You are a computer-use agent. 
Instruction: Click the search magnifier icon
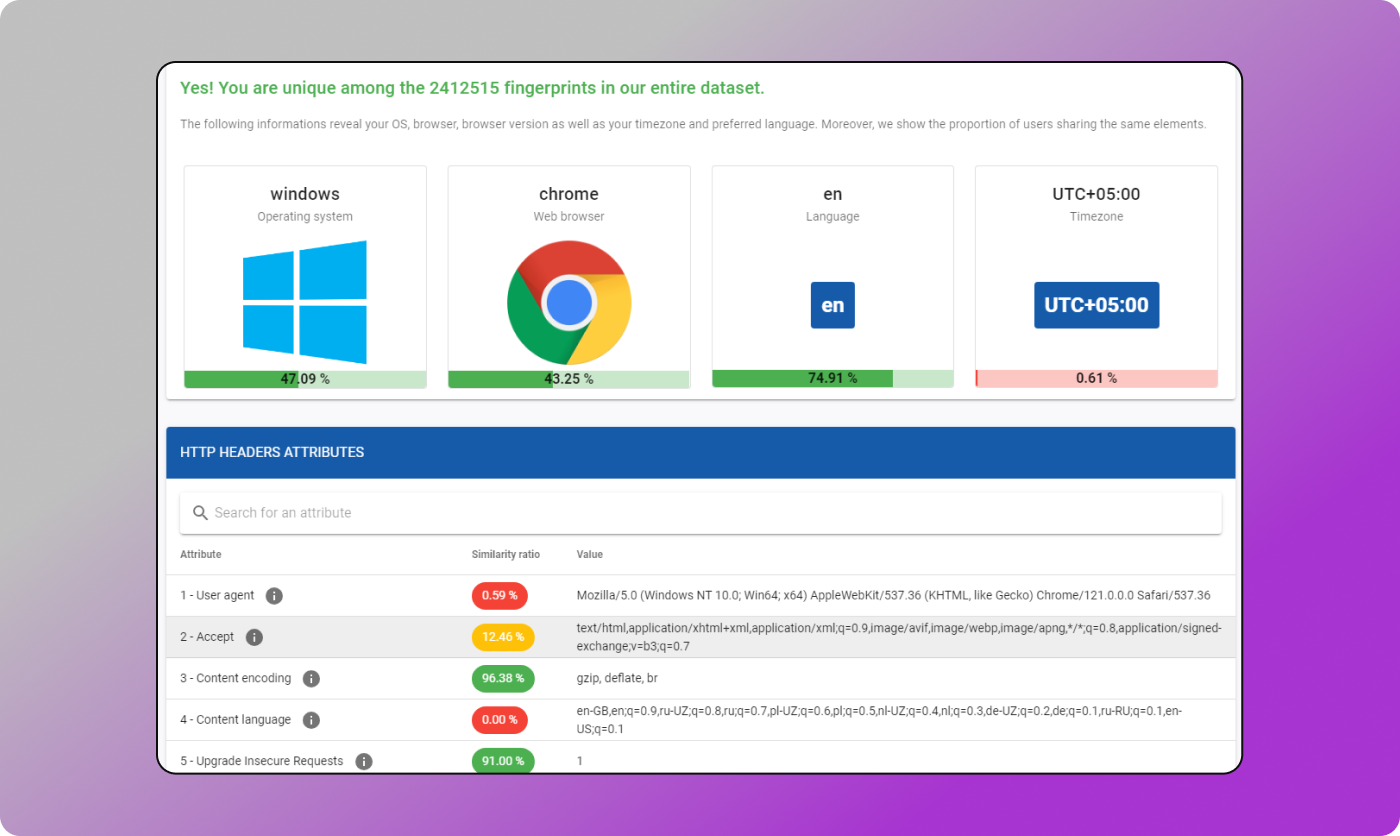[x=200, y=513]
